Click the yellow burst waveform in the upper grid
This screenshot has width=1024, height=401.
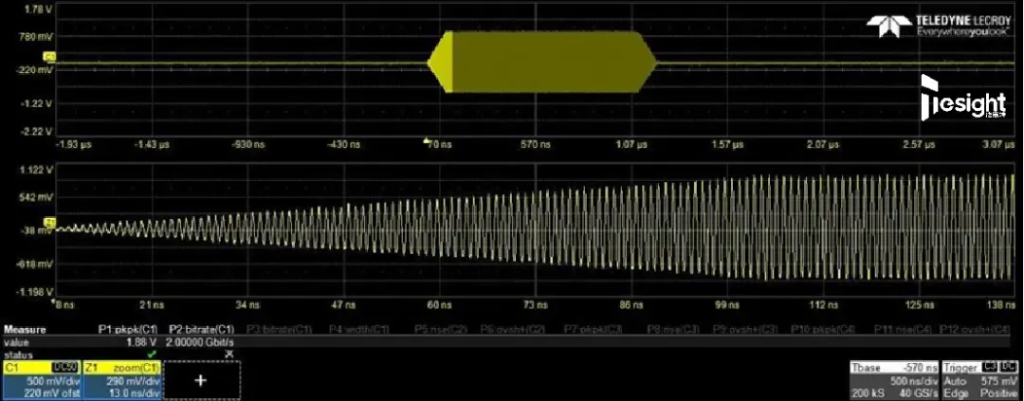[542, 62]
